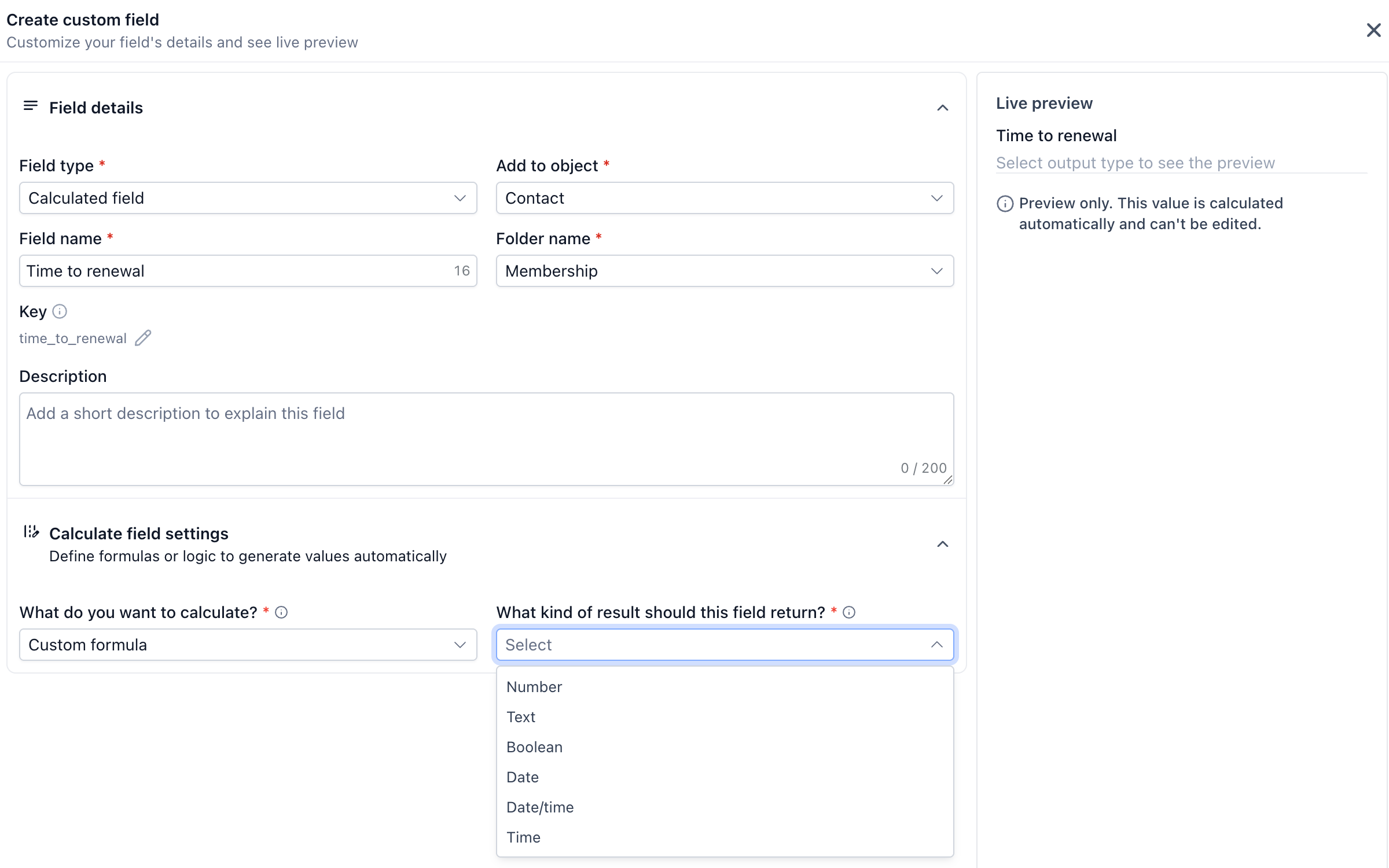The height and width of the screenshot is (868, 1389).
Task: Click the Key info icon
Action: click(60, 311)
